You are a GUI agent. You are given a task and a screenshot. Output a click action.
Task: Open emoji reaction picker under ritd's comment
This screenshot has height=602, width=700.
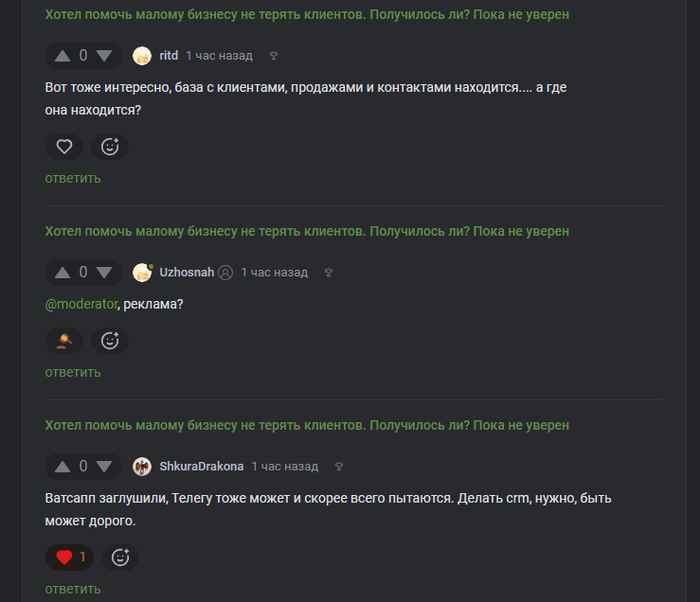(110, 146)
